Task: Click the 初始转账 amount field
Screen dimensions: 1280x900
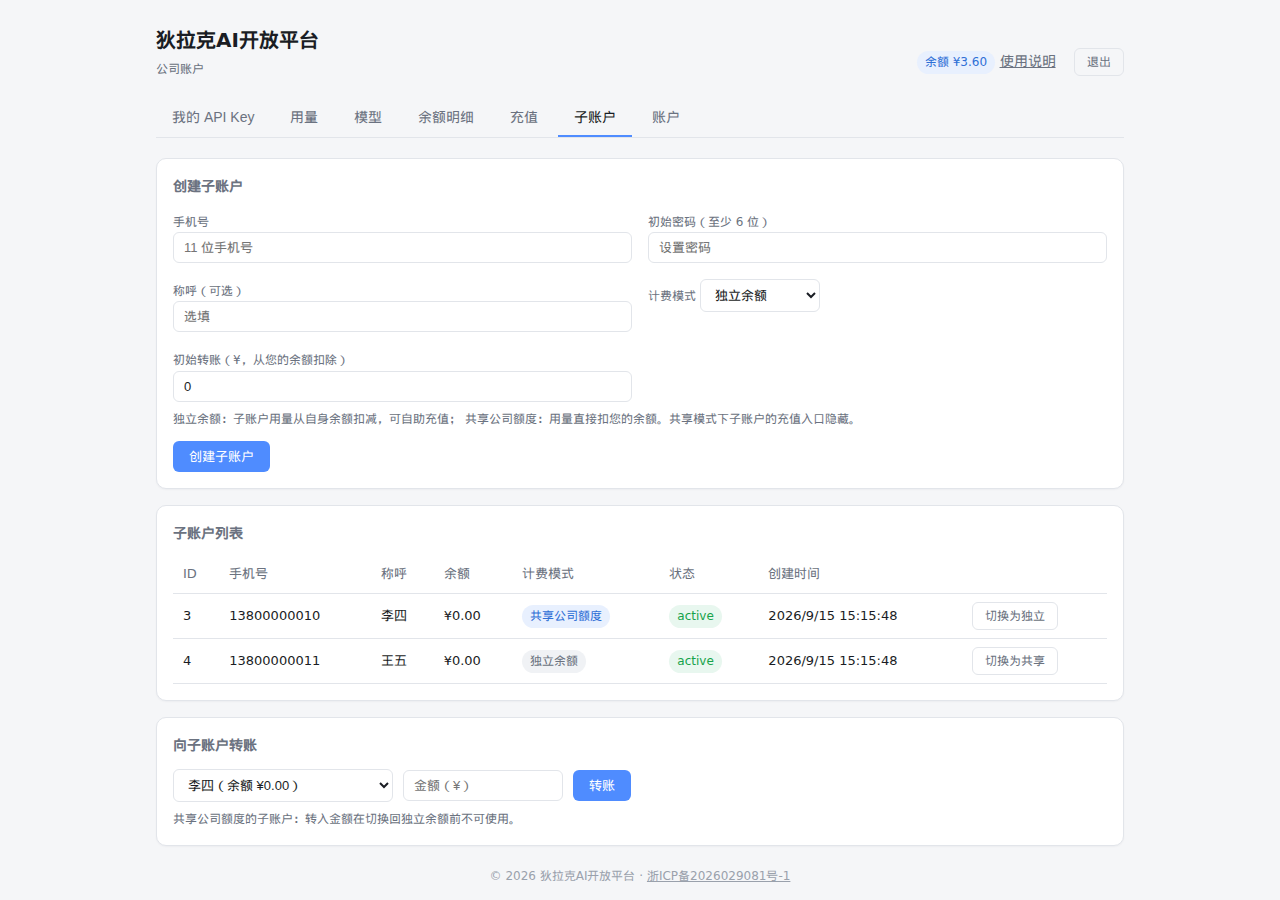Action: 402,386
